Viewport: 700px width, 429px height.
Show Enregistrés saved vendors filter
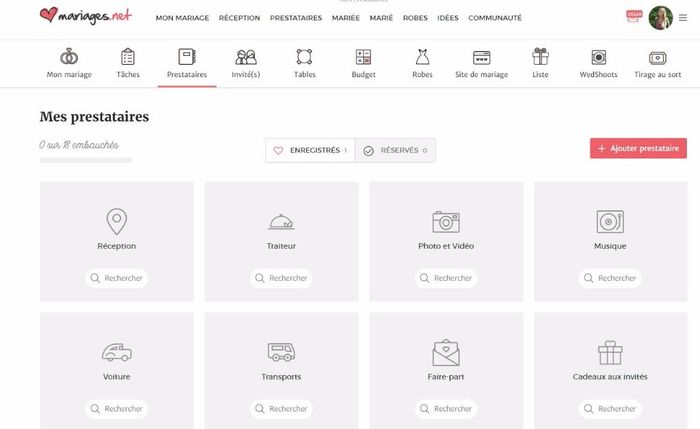(x=310, y=150)
